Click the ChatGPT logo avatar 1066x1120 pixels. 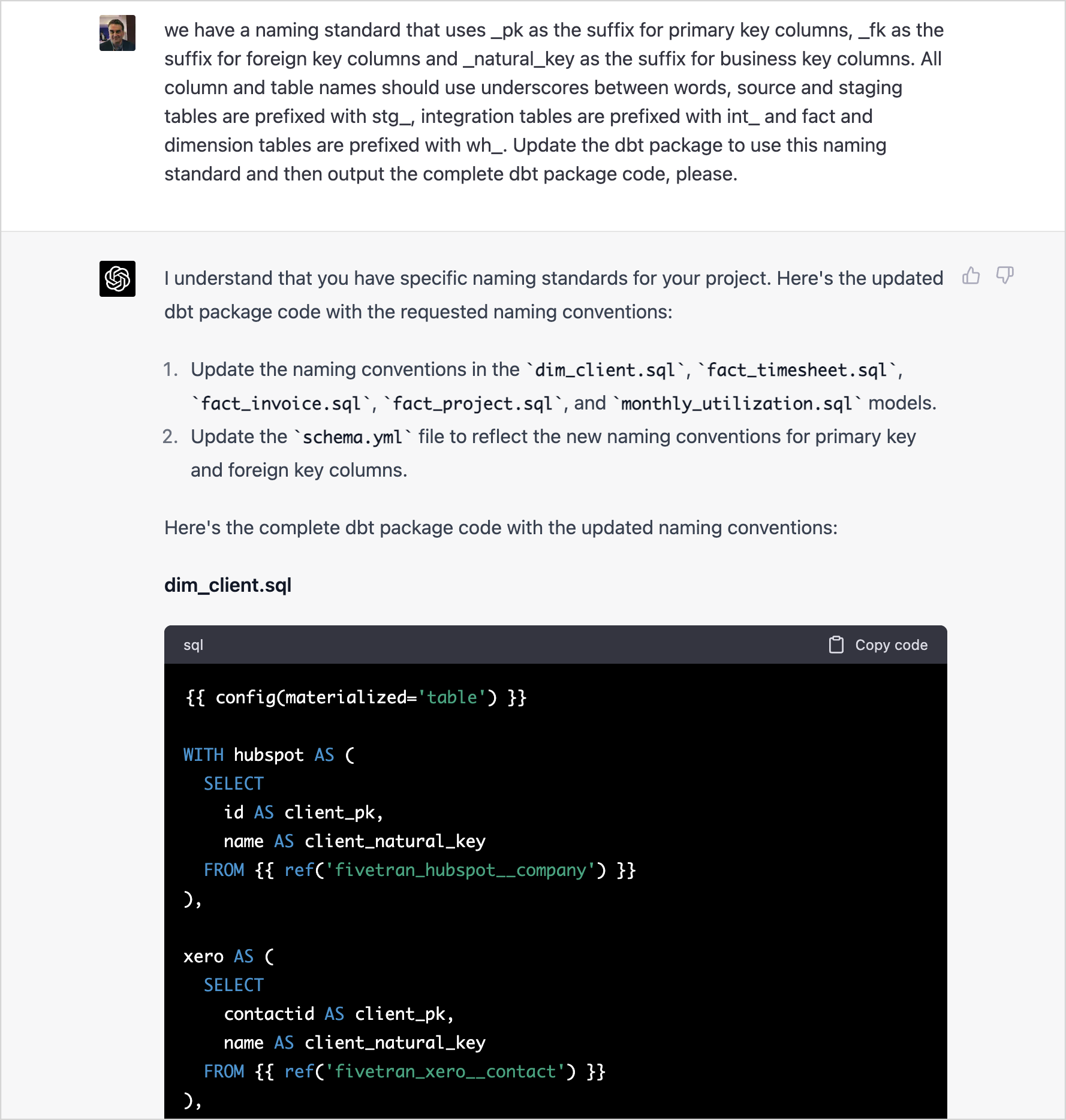coord(118,279)
